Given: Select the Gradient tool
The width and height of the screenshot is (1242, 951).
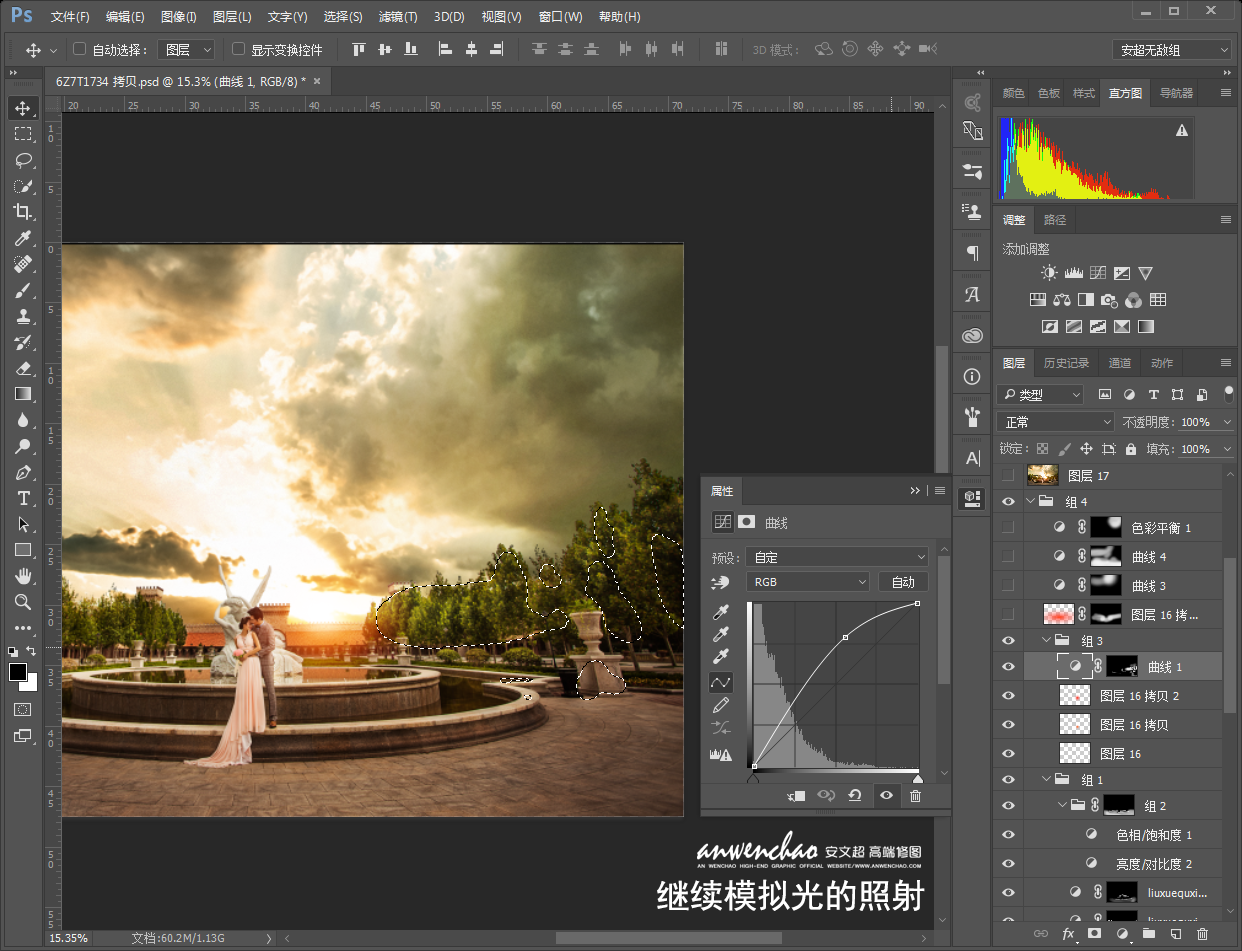Looking at the screenshot, I should pyautogui.click(x=23, y=394).
